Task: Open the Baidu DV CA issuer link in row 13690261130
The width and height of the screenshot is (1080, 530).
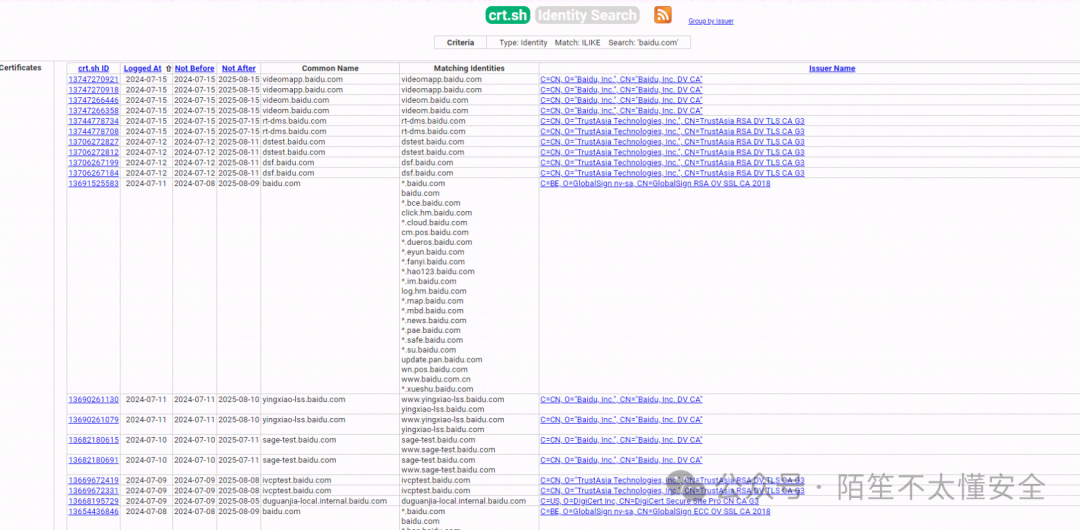Action: (621, 399)
